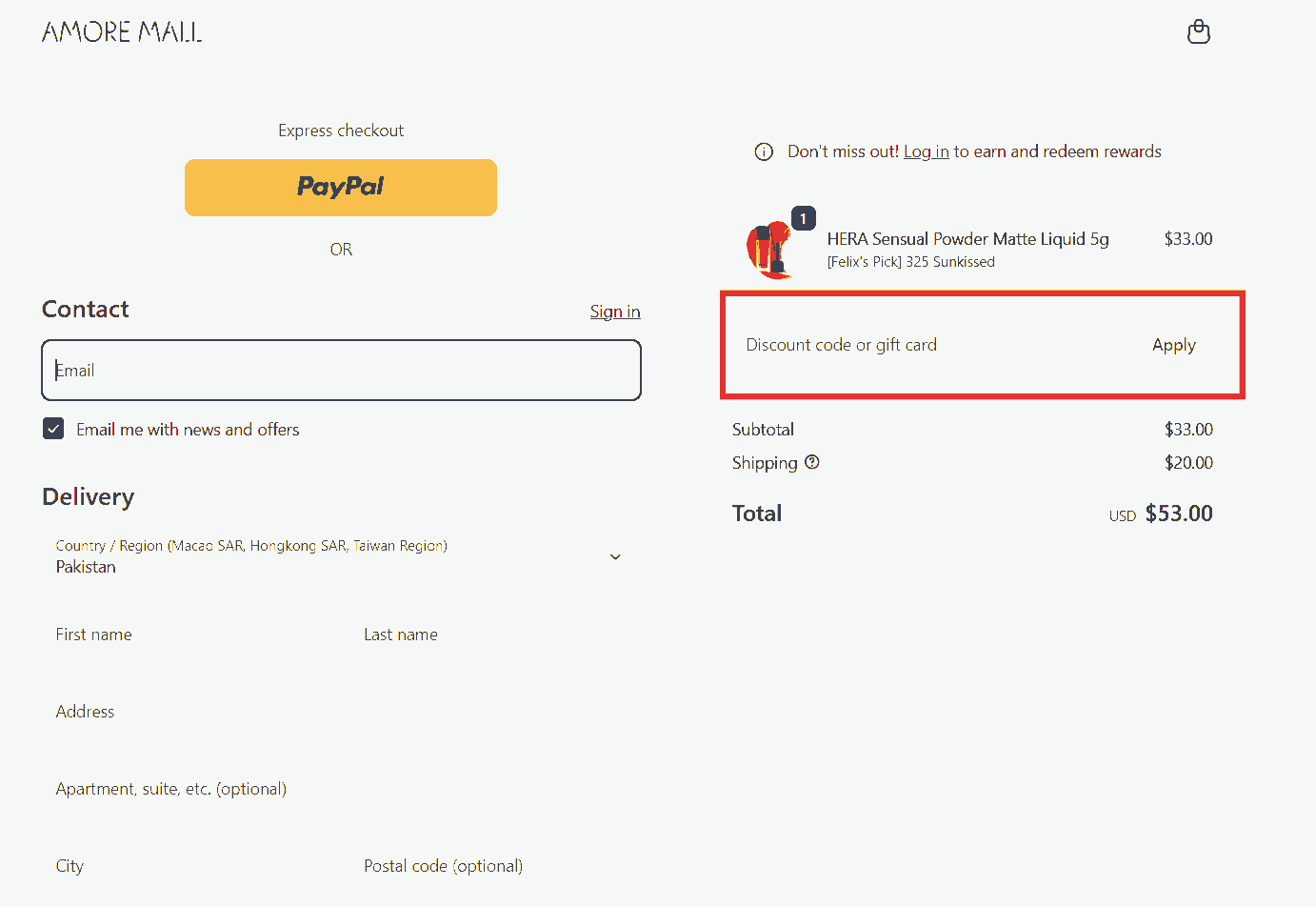
Task: Focus the Email input field
Action: pos(341,371)
